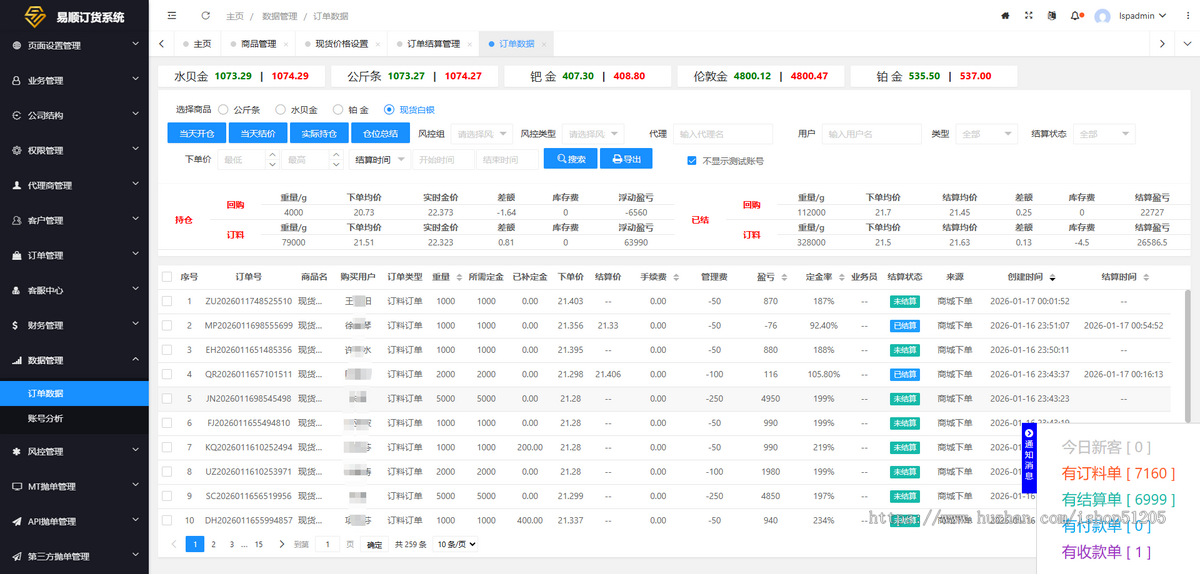Click the 当天开仓 button

click(197, 133)
